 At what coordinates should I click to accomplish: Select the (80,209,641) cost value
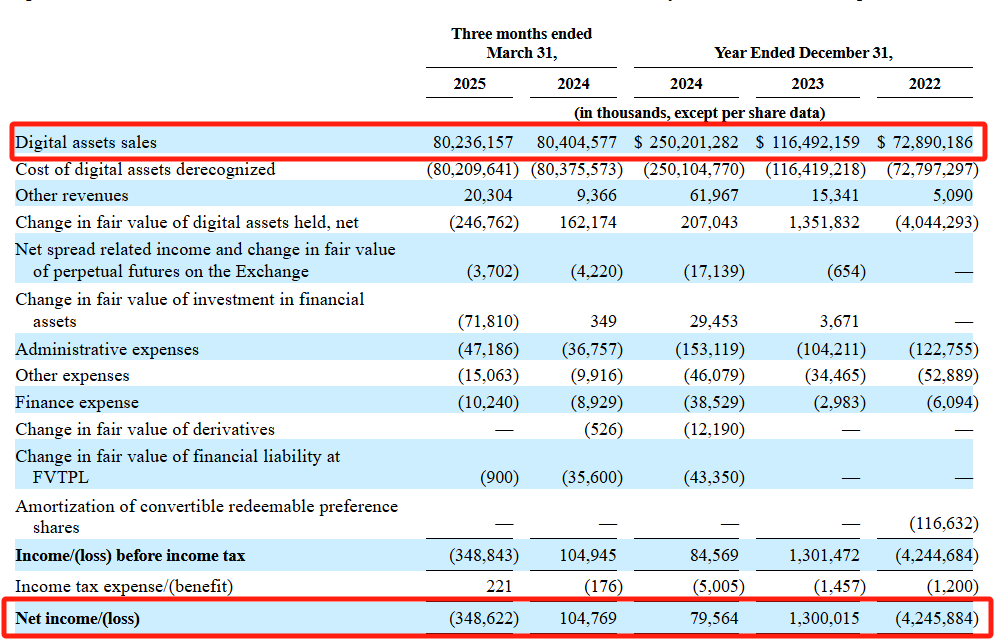[472, 170]
